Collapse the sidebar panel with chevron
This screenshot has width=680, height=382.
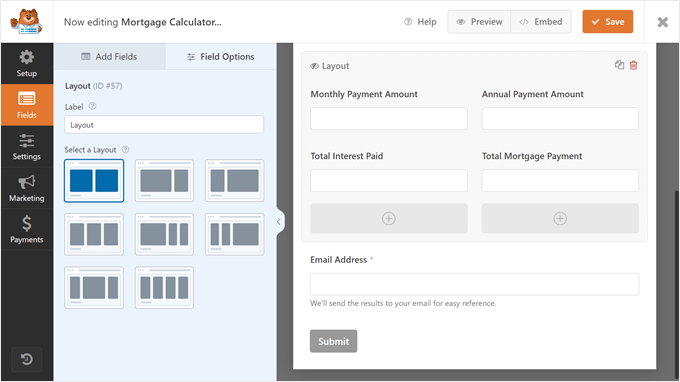pyautogui.click(x=280, y=222)
